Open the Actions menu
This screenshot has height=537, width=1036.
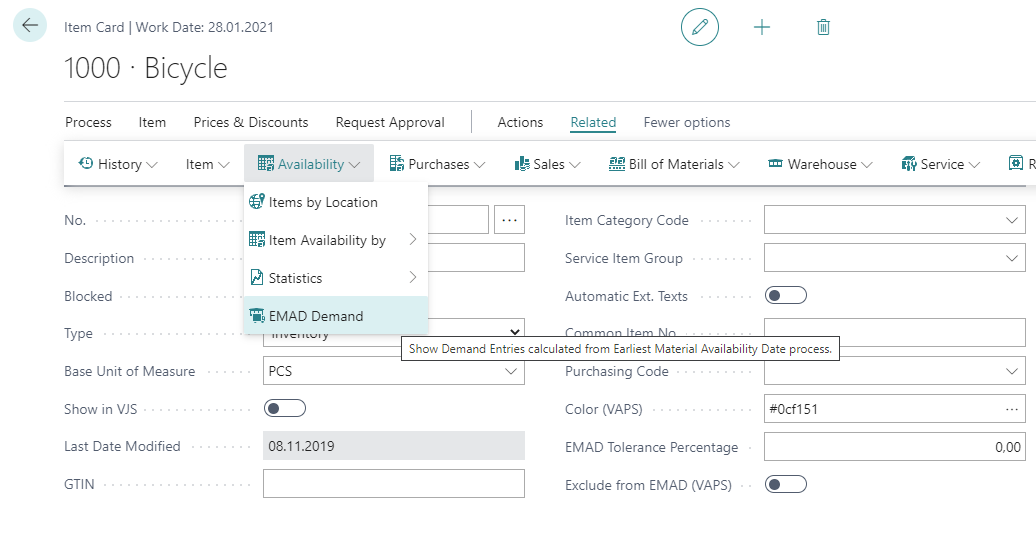[x=520, y=122]
